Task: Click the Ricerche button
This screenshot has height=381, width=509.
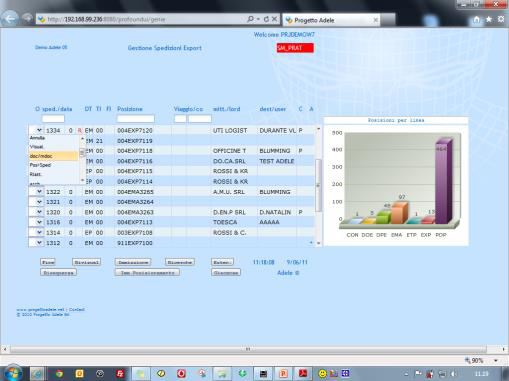Action: point(180,262)
